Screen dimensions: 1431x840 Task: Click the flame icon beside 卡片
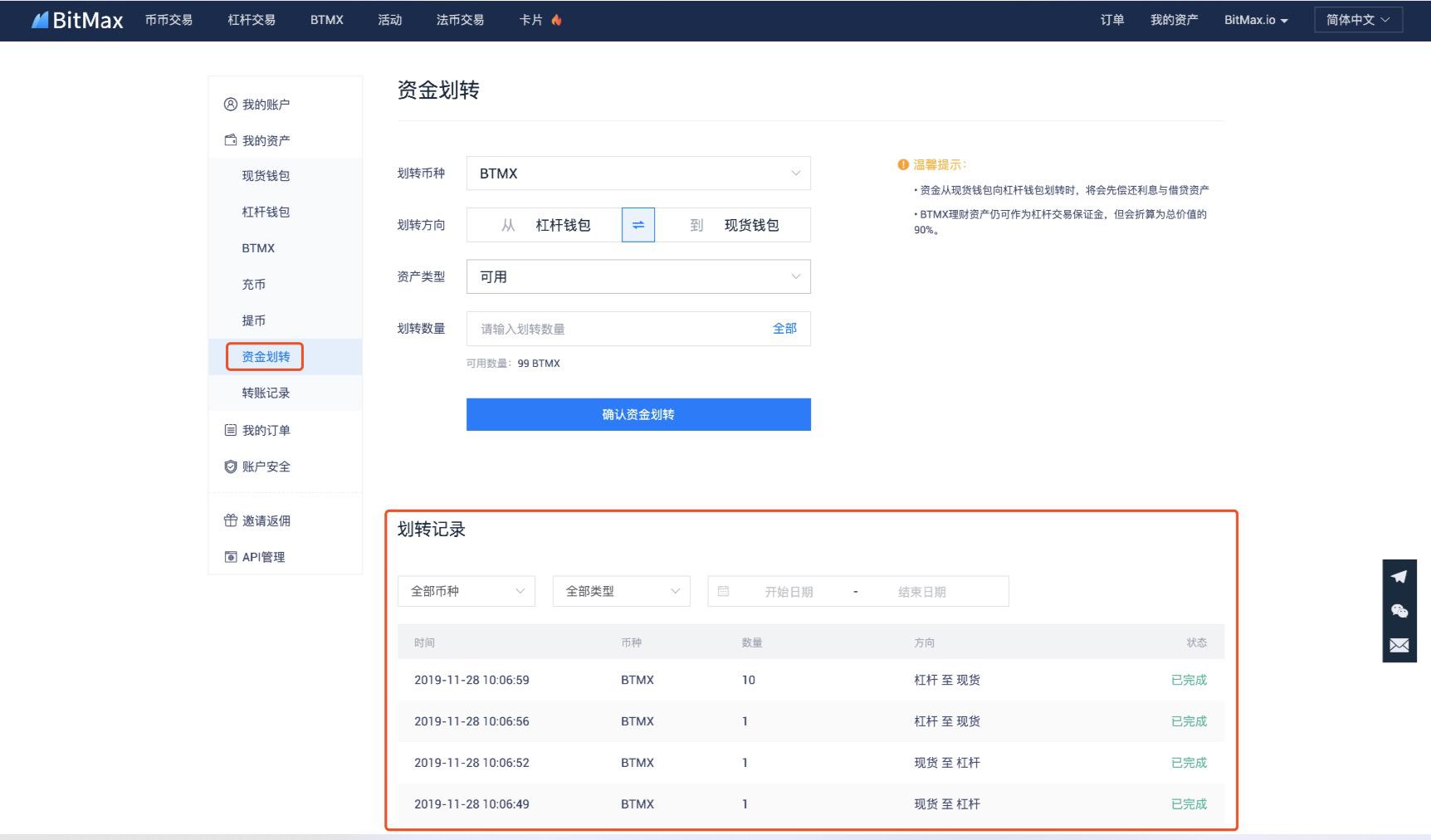[x=556, y=20]
